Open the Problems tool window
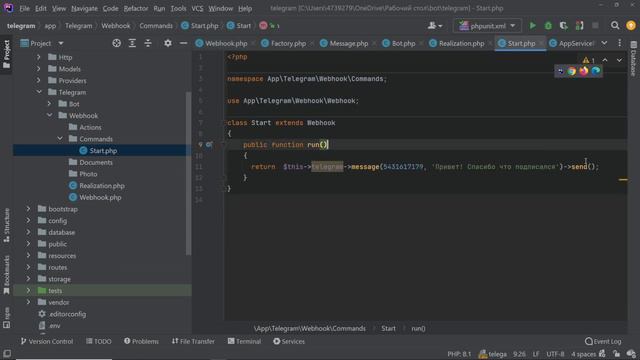 pos(141,341)
